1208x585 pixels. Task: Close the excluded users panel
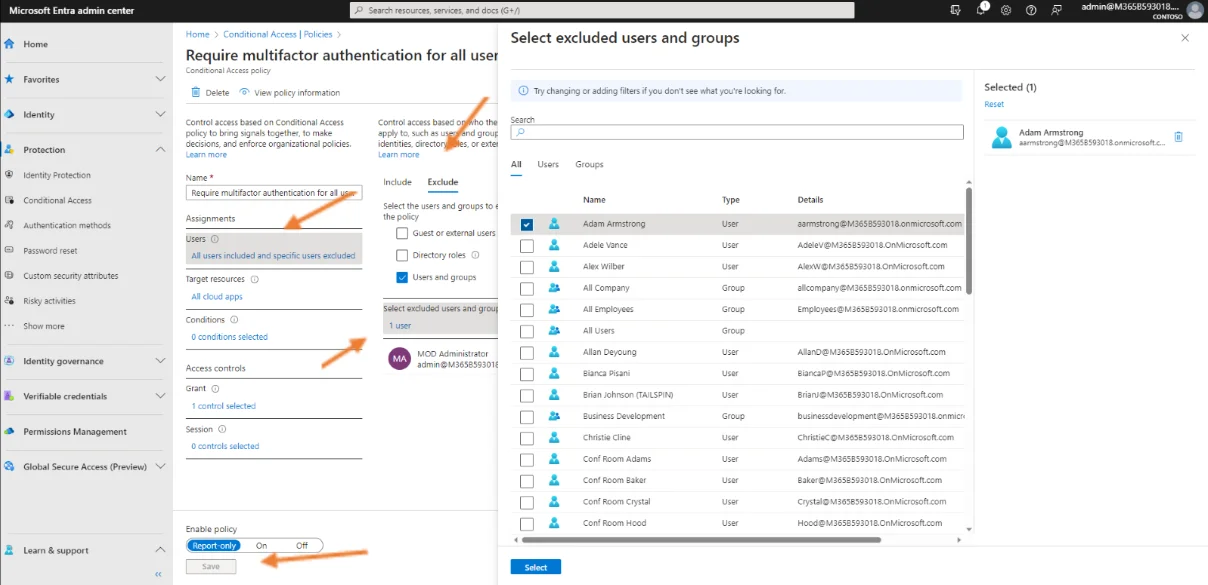[x=1185, y=38]
